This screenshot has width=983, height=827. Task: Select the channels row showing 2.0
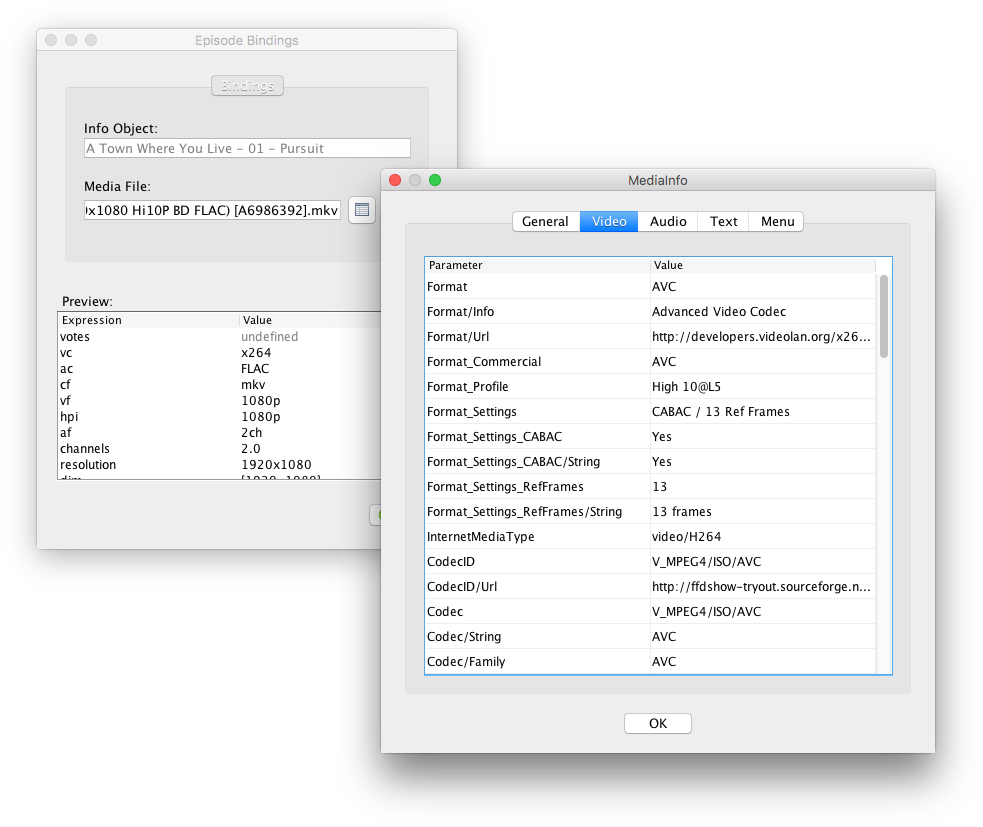pos(219,449)
